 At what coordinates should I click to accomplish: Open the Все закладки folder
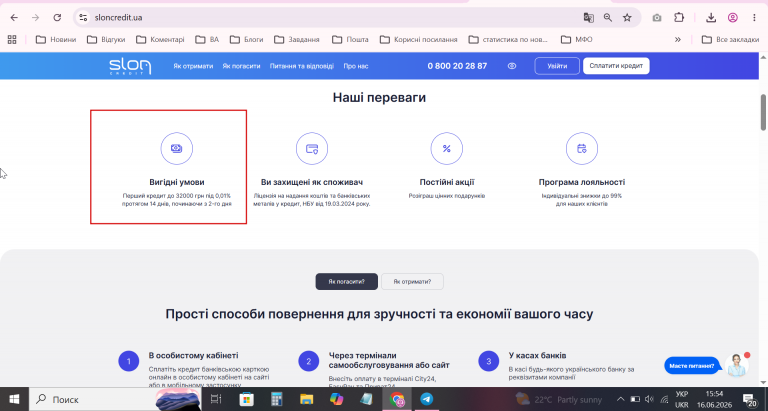(x=730, y=39)
